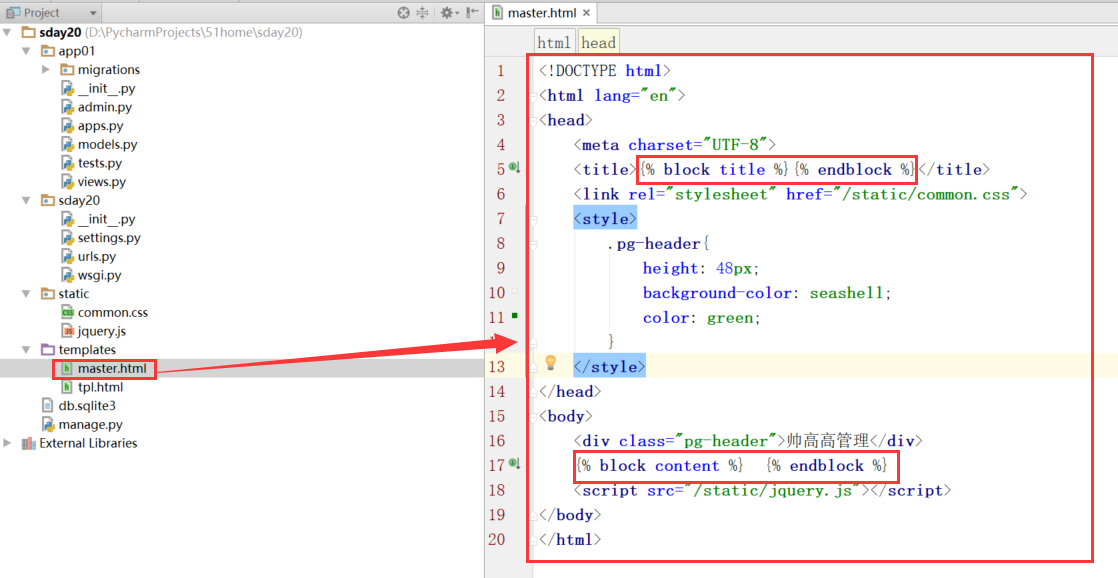Toggle the fold marker on the head tag line
1118x578 pixels.
click(531, 120)
